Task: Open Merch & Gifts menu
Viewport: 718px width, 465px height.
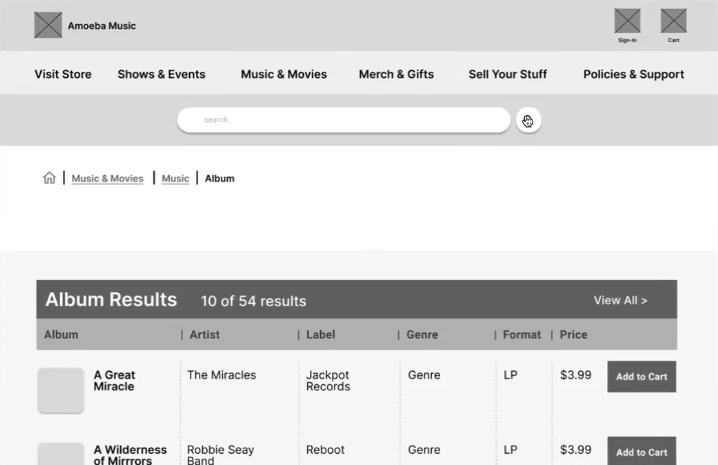Action: pos(396,74)
